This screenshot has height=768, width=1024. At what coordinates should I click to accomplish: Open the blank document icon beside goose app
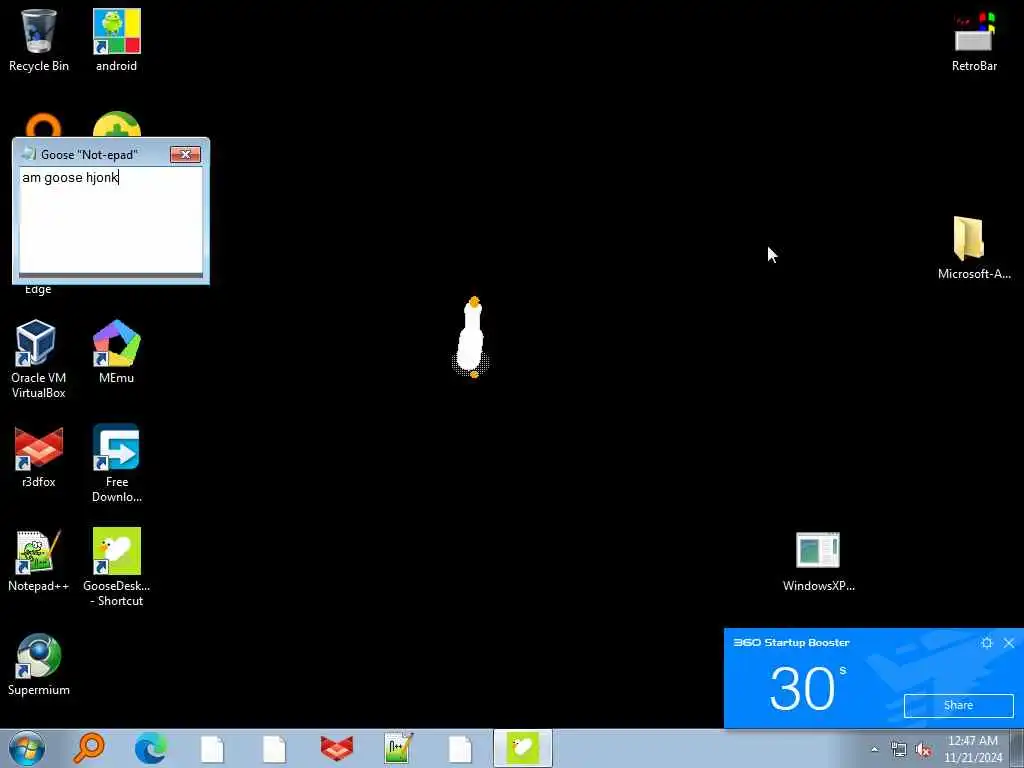click(460, 749)
